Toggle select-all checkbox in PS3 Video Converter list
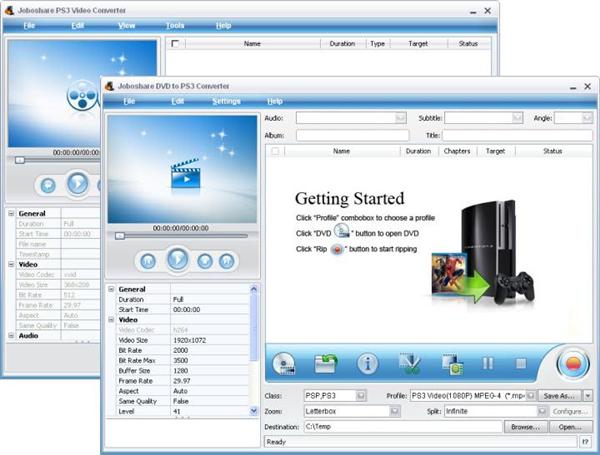Screen dimensions: 600x455 (x=175, y=44)
